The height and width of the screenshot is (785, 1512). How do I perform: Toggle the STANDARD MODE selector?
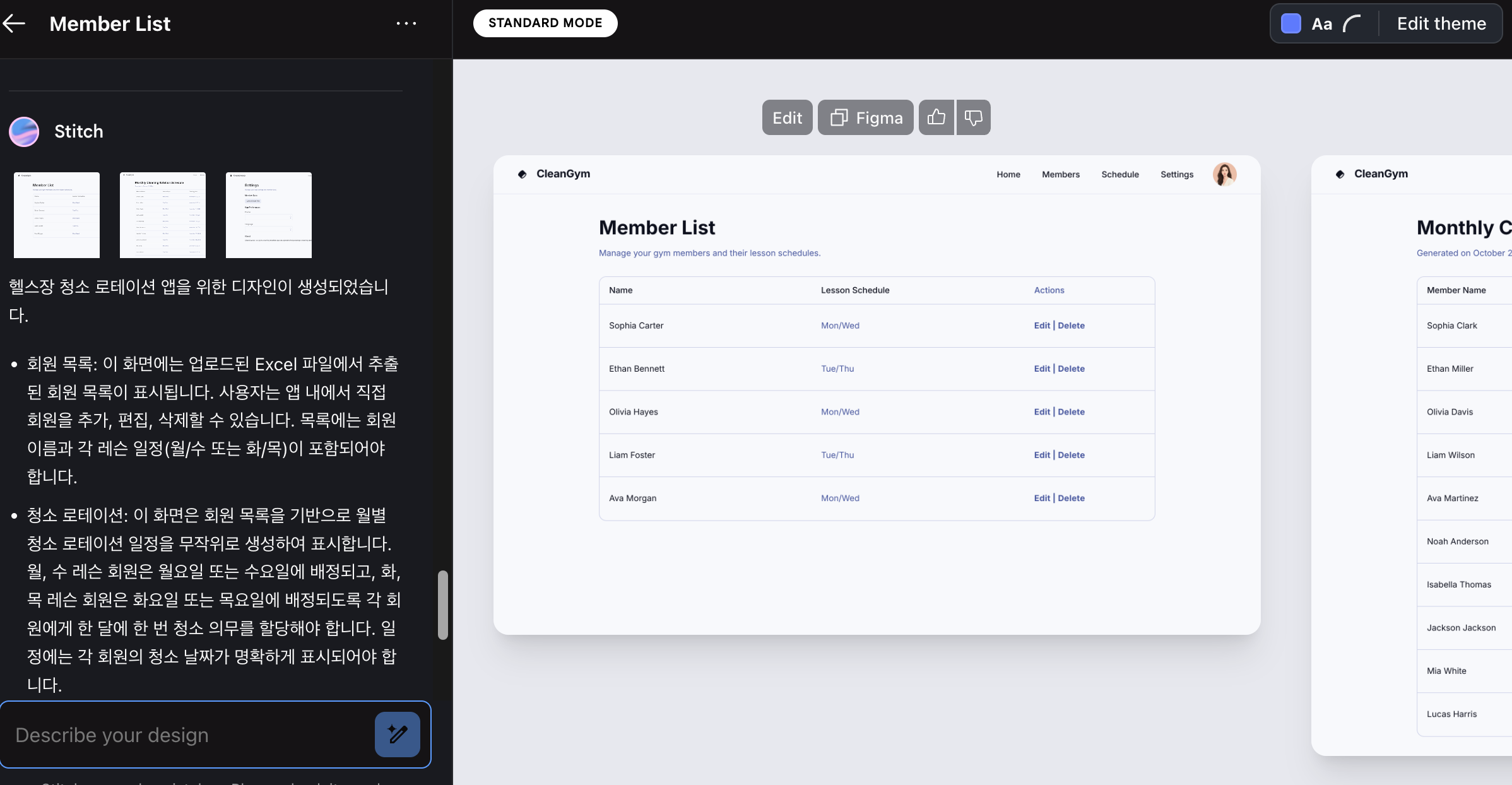coord(545,23)
